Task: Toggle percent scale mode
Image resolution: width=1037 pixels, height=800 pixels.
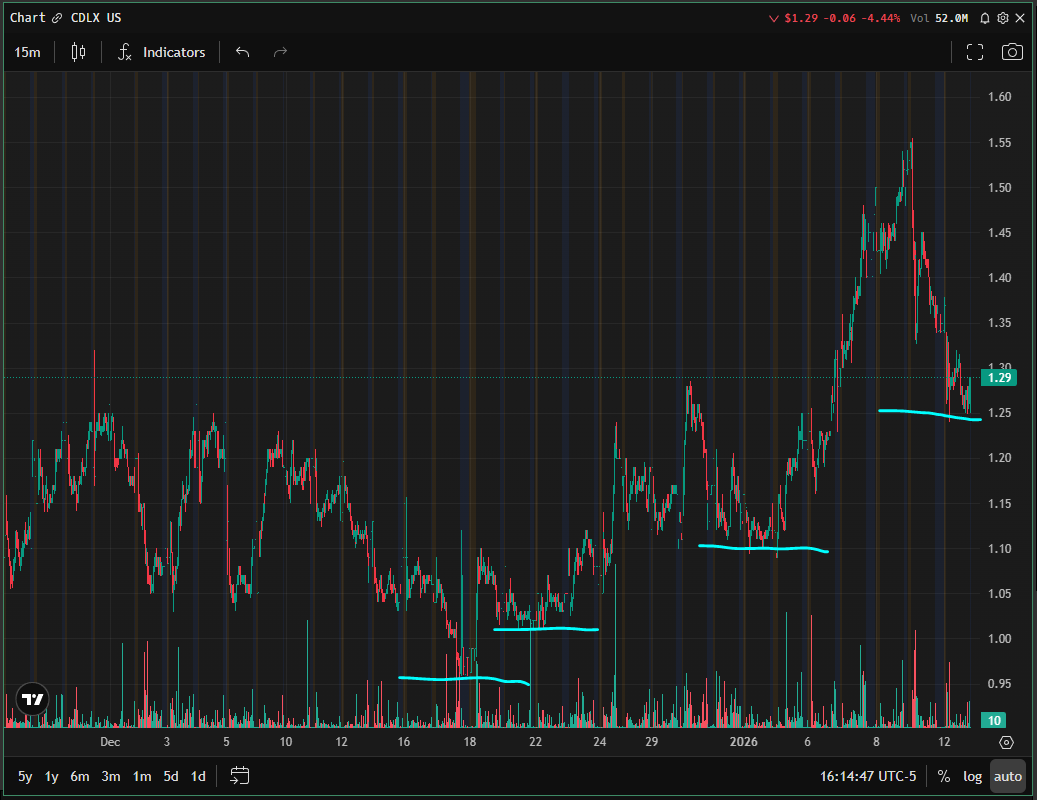Action: 944,776
